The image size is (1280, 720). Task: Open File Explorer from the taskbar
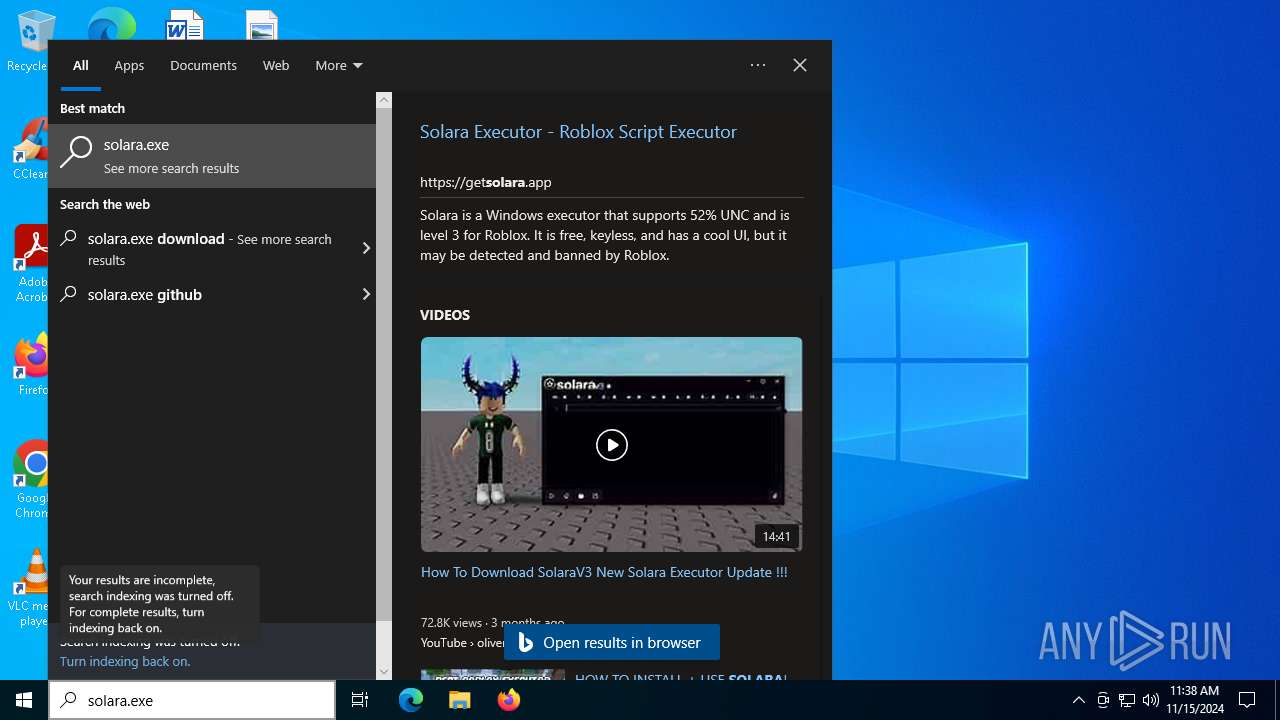[x=459, y=700]
